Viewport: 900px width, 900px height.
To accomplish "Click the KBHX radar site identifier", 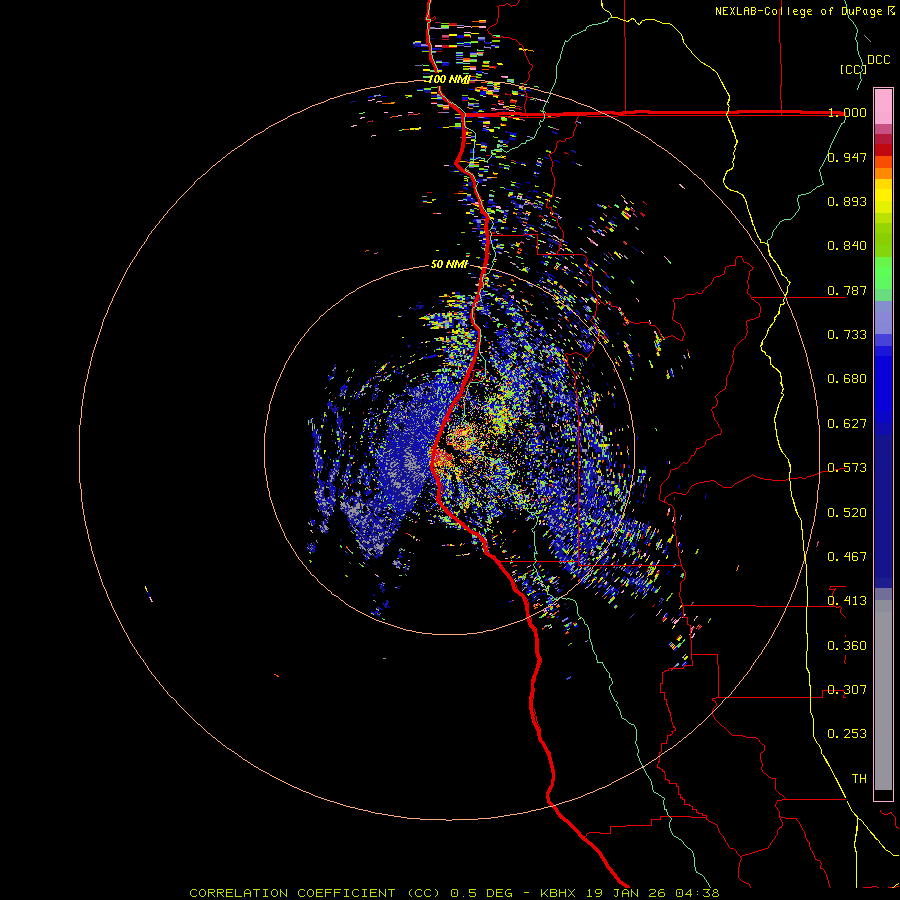I will [559, 893].
